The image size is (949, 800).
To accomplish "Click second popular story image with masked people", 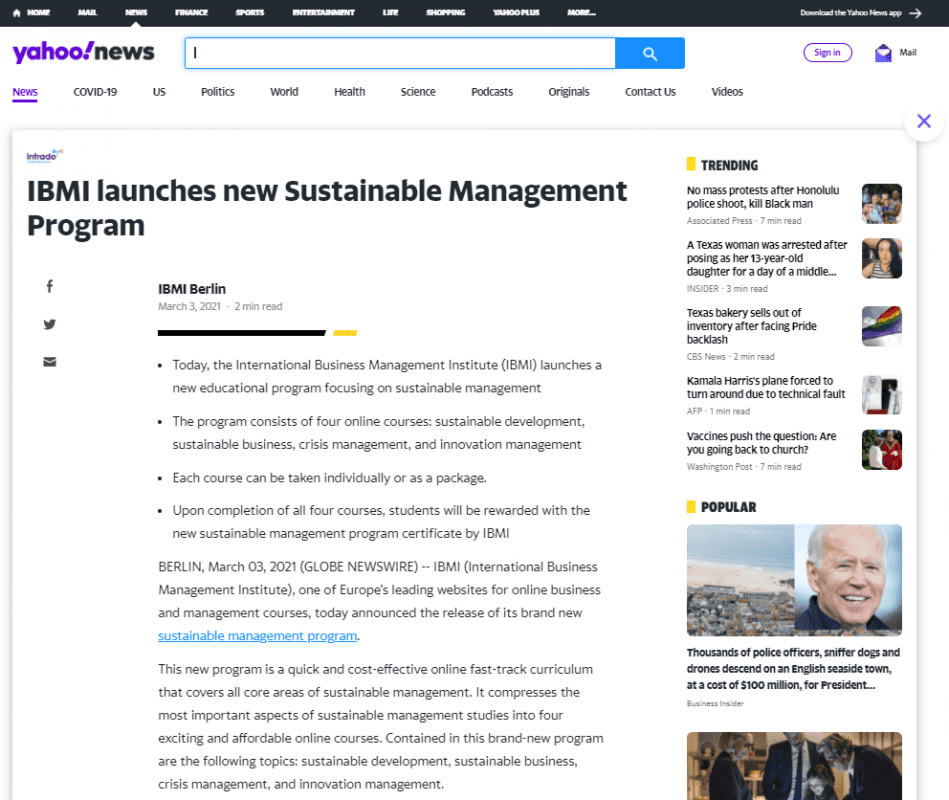I will point(794,766).
